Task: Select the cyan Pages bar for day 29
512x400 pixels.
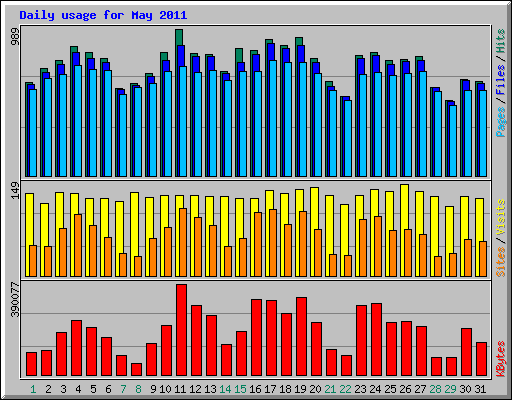Action: pos(453,141)
